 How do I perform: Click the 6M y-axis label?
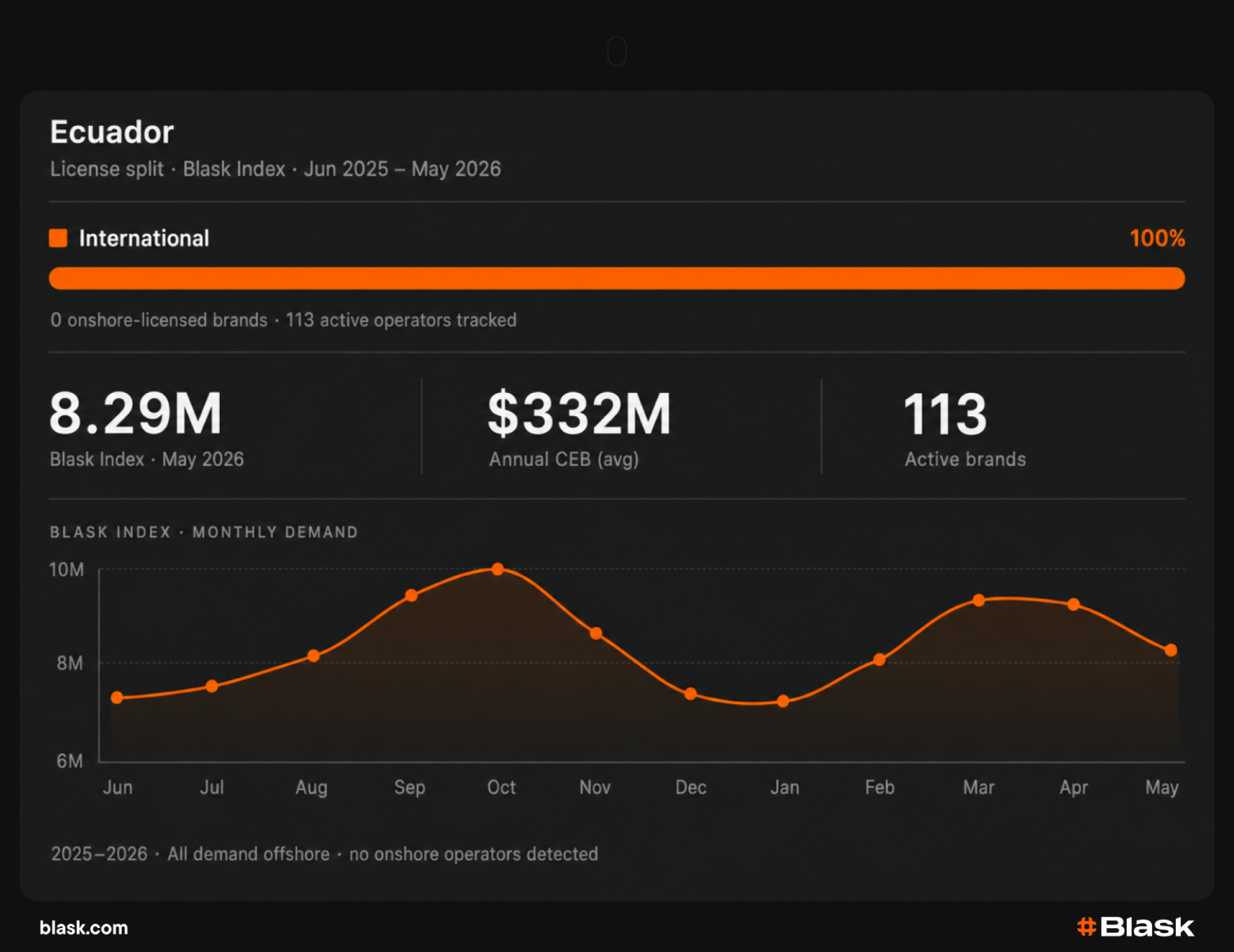point(70,761)
